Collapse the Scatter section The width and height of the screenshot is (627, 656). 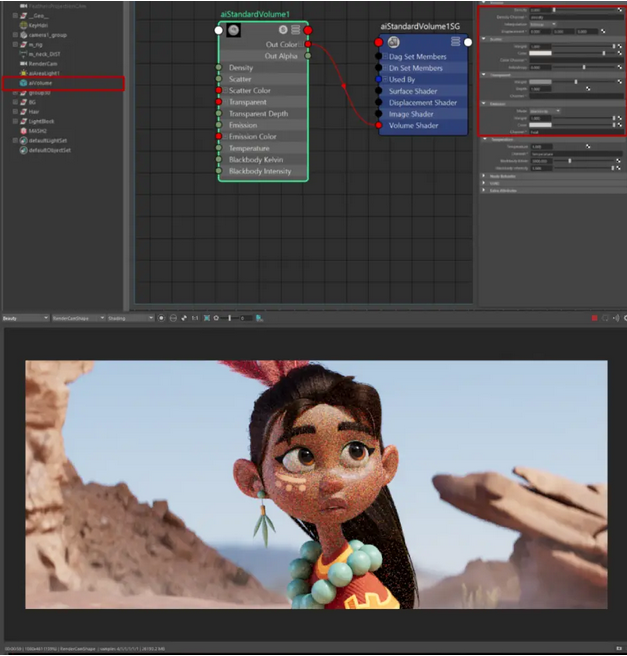pyautogui.click(x=484, y=39)
